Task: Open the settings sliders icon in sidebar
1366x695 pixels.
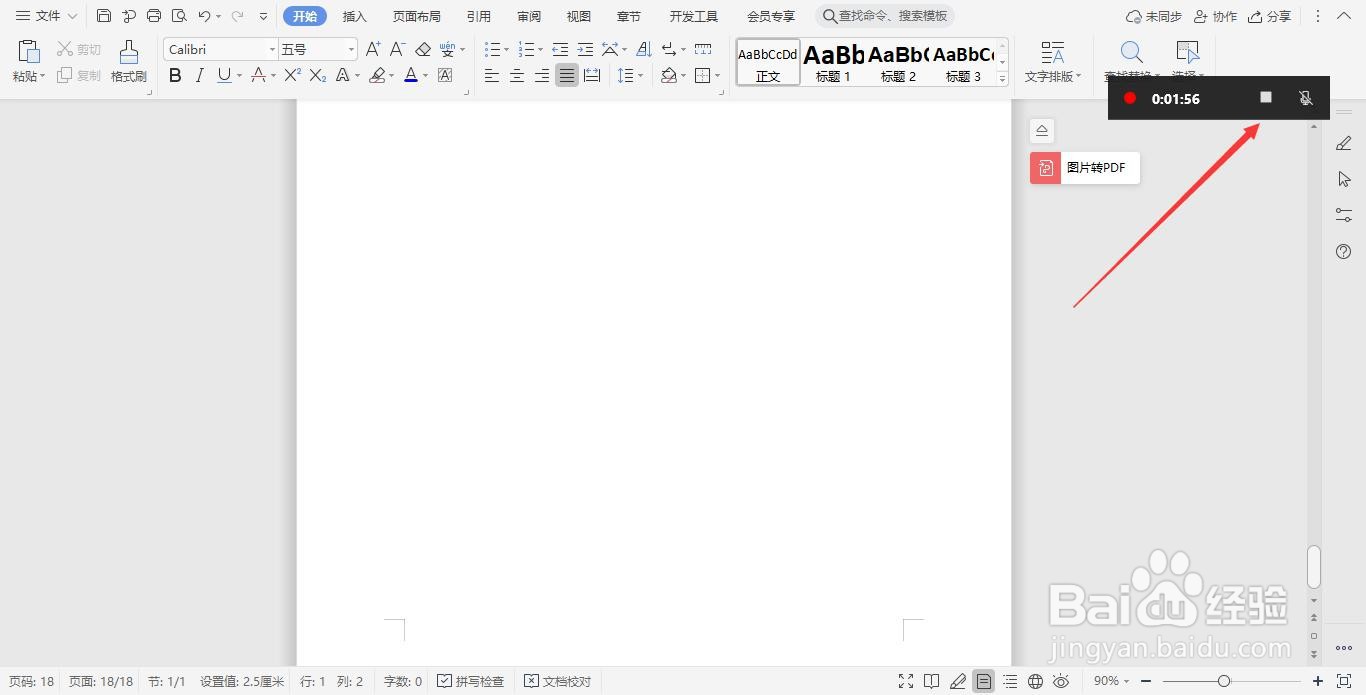Action: (x=1344, y=215)
